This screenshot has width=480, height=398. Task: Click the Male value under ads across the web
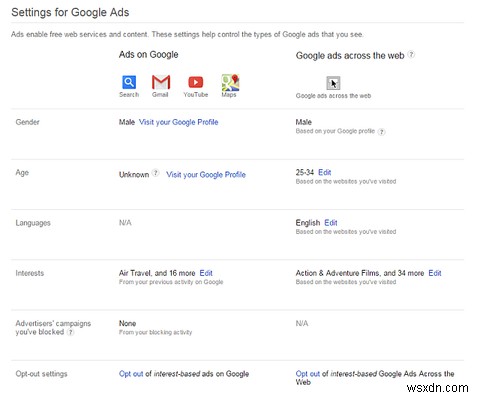coord(304,122)
